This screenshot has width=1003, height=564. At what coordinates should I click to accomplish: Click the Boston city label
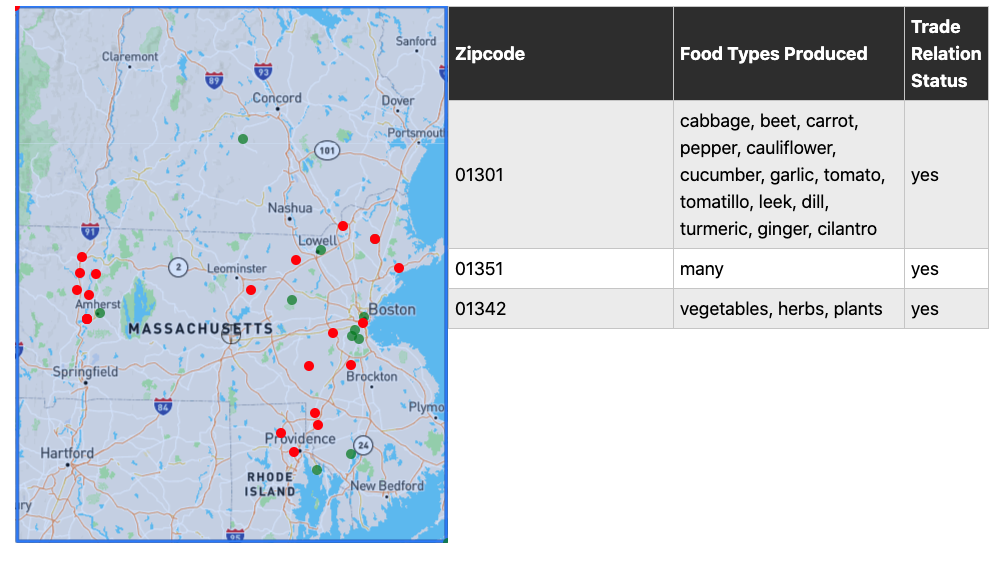(392, 309)
